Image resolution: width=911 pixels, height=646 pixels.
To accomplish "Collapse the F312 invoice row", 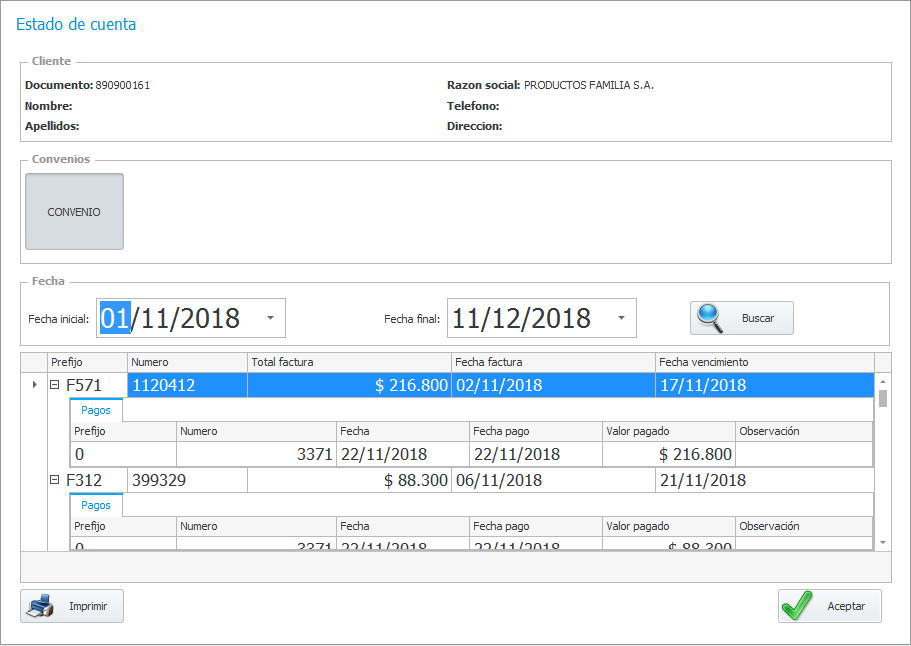I will [x=55, y=480].
